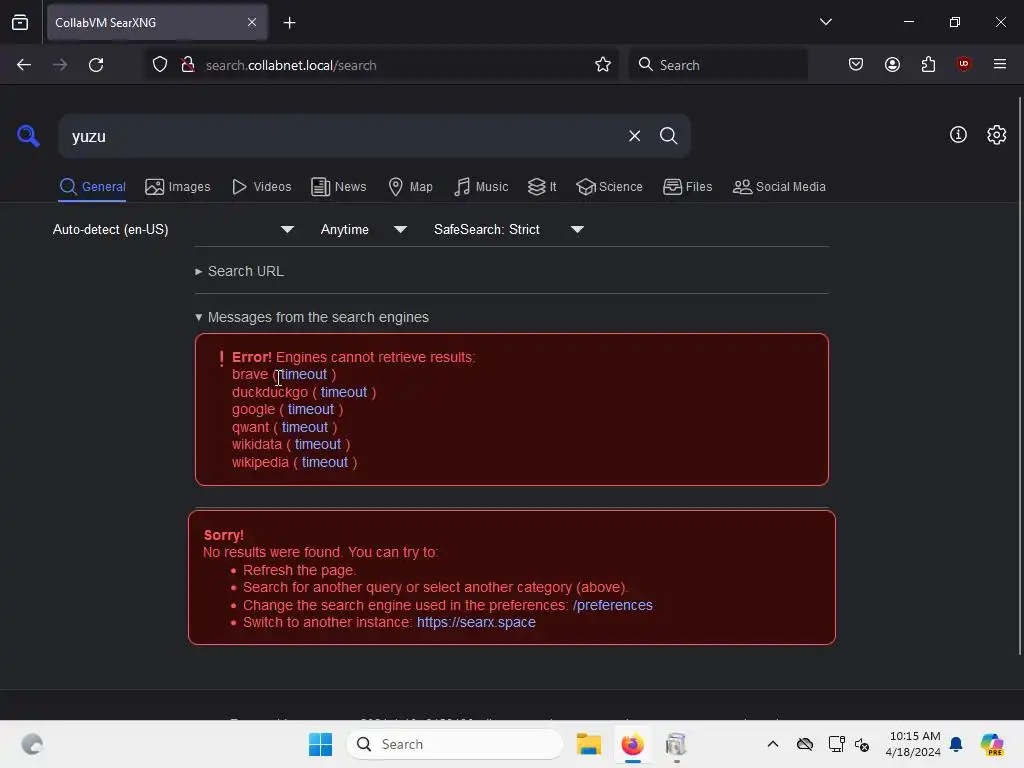
Task: Open Firefox application menu
Action: pyautogui.click(x=999, y=64)
